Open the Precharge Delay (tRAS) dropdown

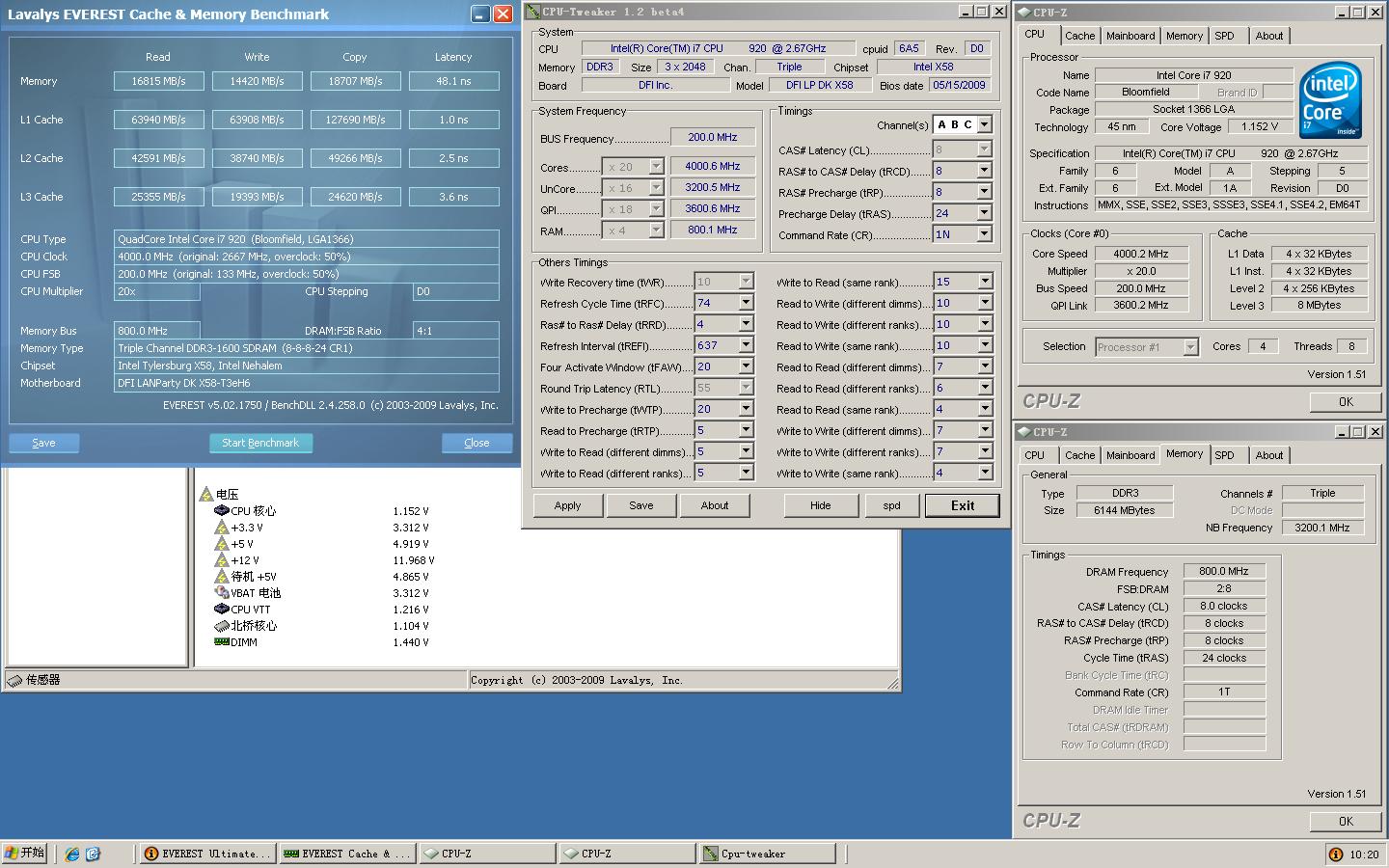click(984, 213)
